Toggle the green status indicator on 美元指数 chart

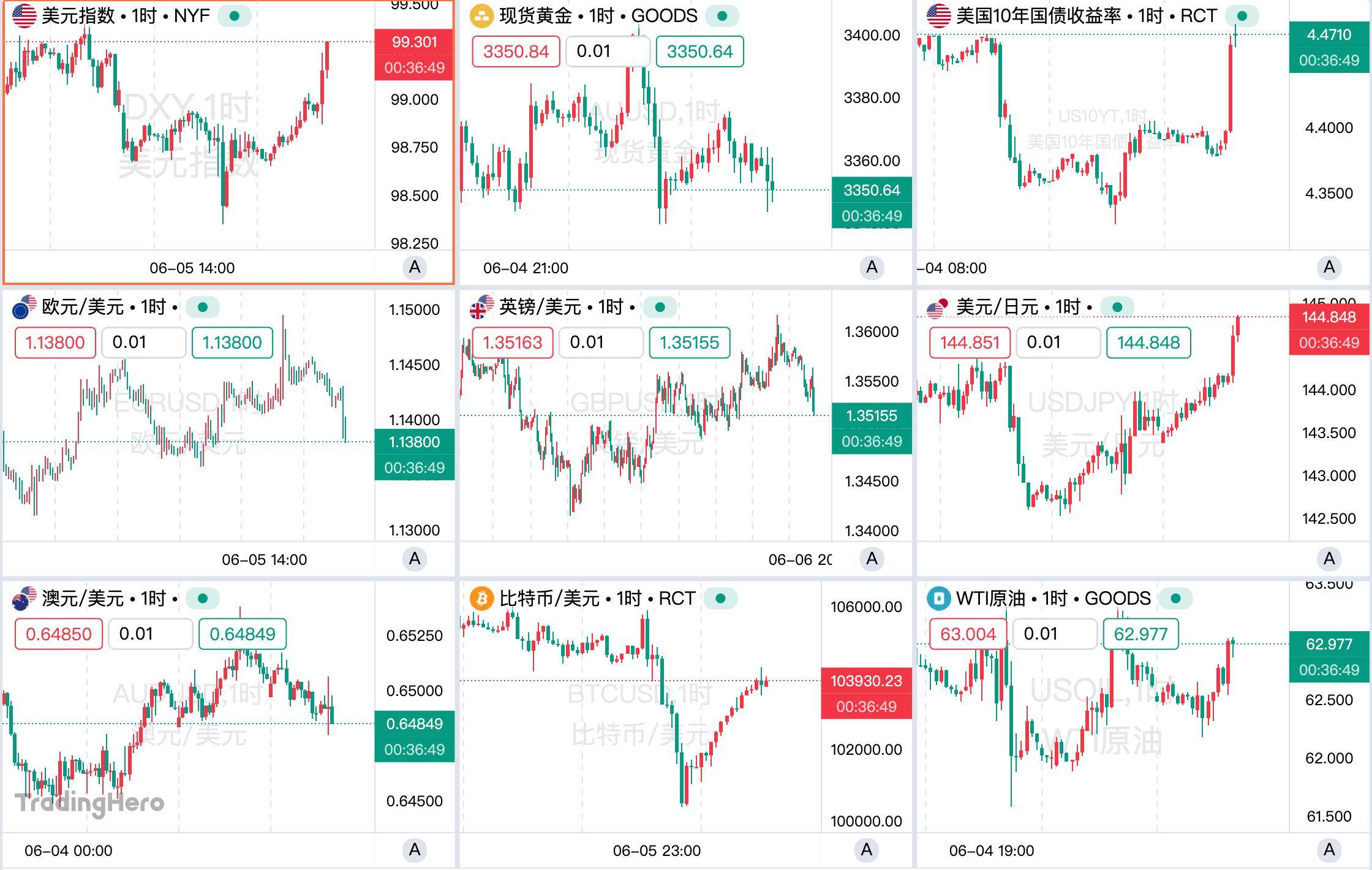235,17
